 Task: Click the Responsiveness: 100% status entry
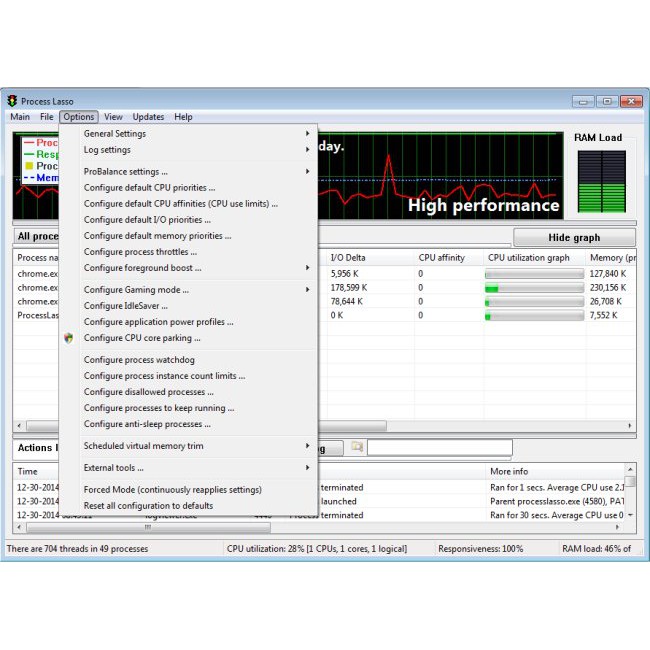click(480, 549)
